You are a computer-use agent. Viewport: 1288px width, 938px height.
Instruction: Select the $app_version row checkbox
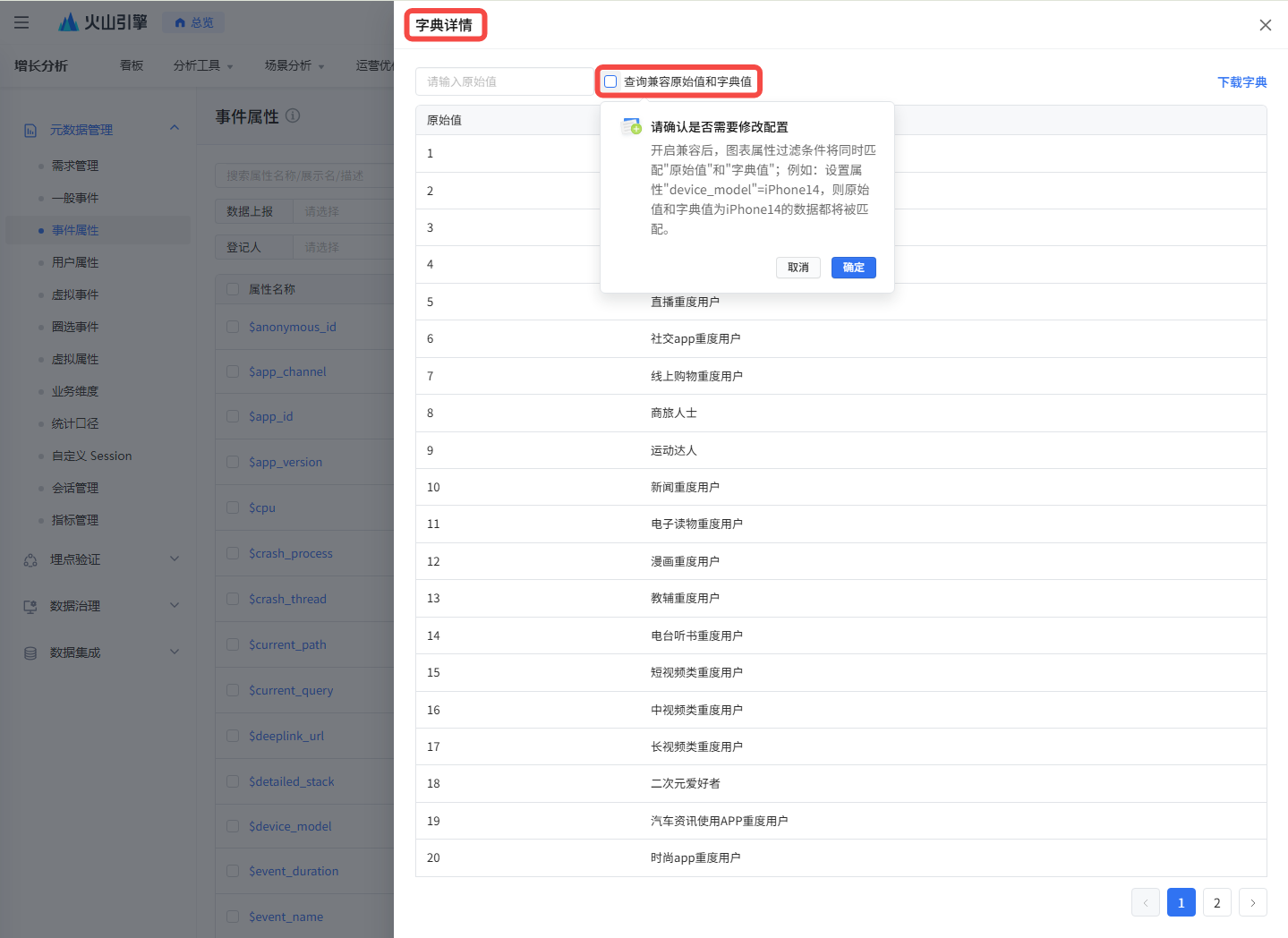[x=233, y=462]
